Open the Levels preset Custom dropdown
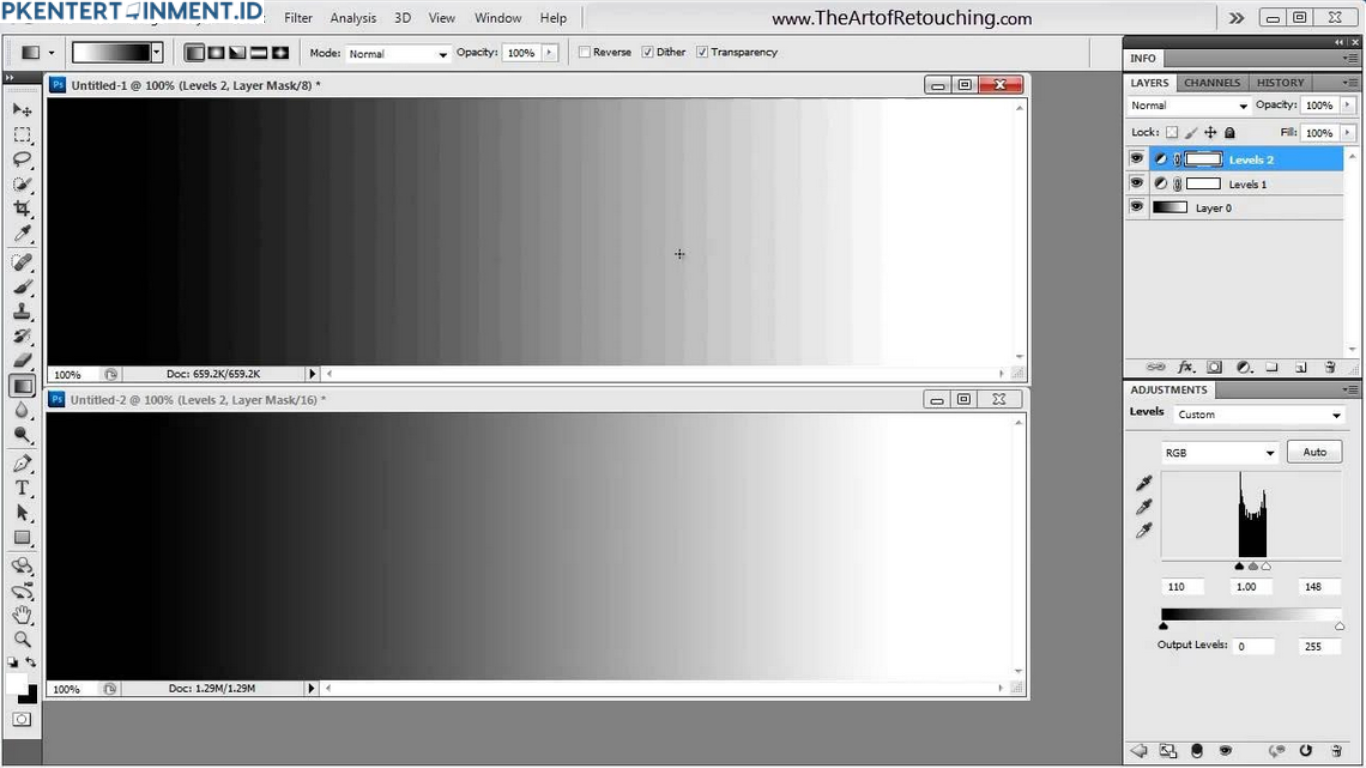 [1259, 414]
